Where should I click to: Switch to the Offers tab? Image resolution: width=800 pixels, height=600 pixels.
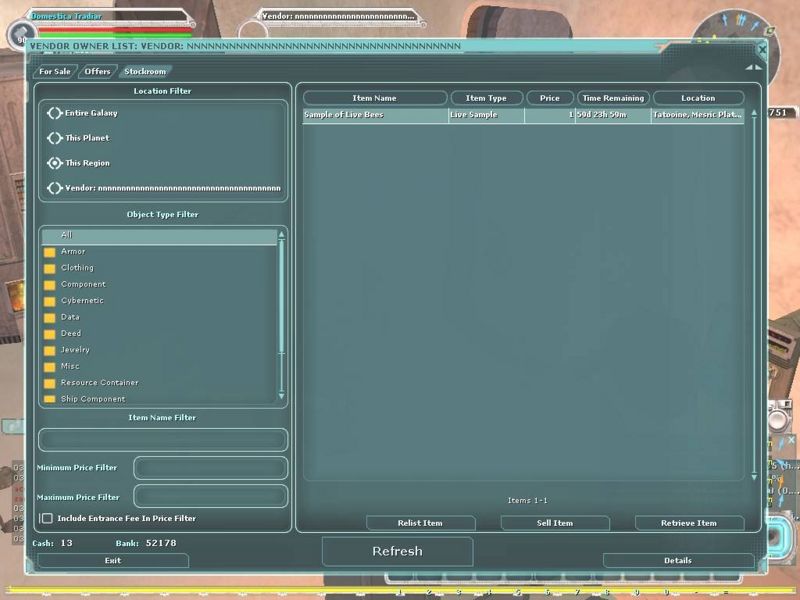[97, 71]
